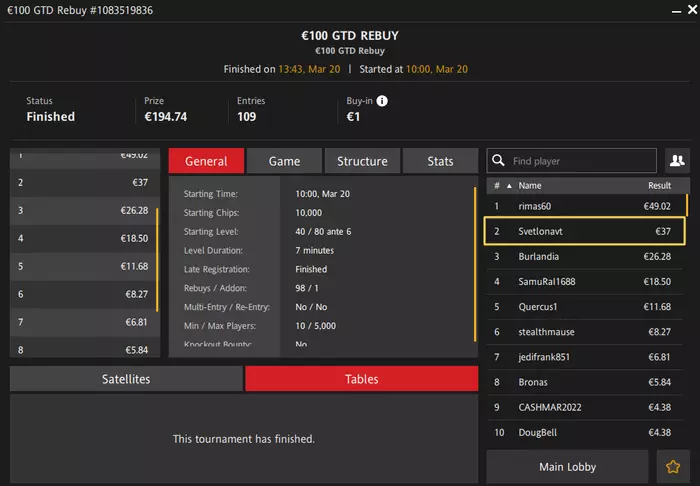Click the 'This tournament has finished.' message

coord(244,439)
